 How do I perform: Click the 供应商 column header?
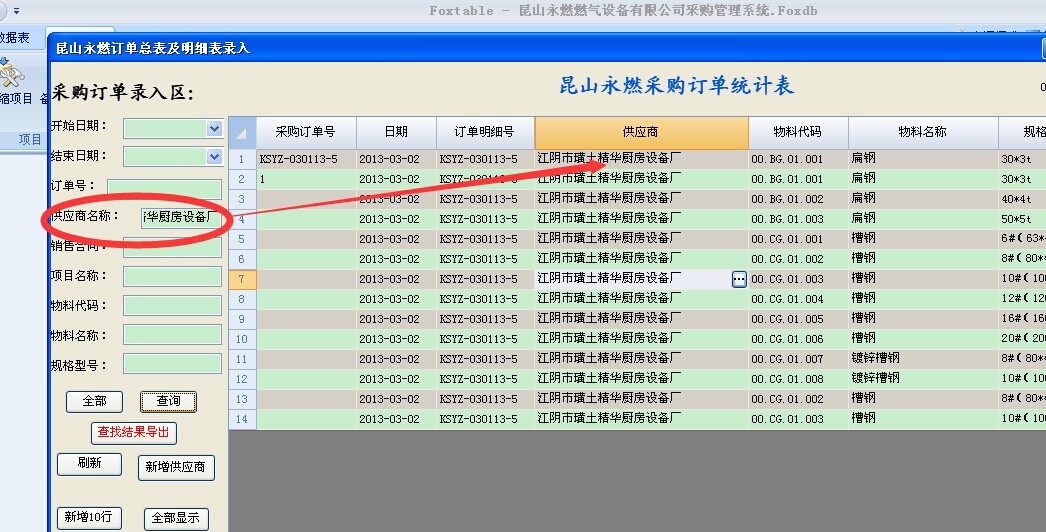click(641, 132)
